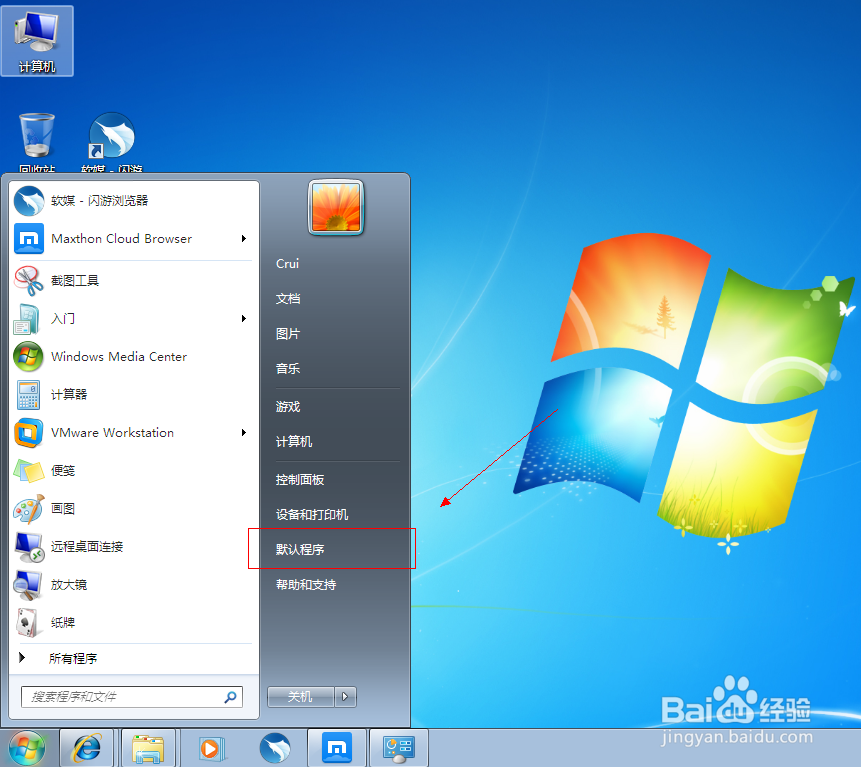Open shutdown options arrow next to 关机
The height and width of the screenshot is (767, 861).
click(345, 697)
